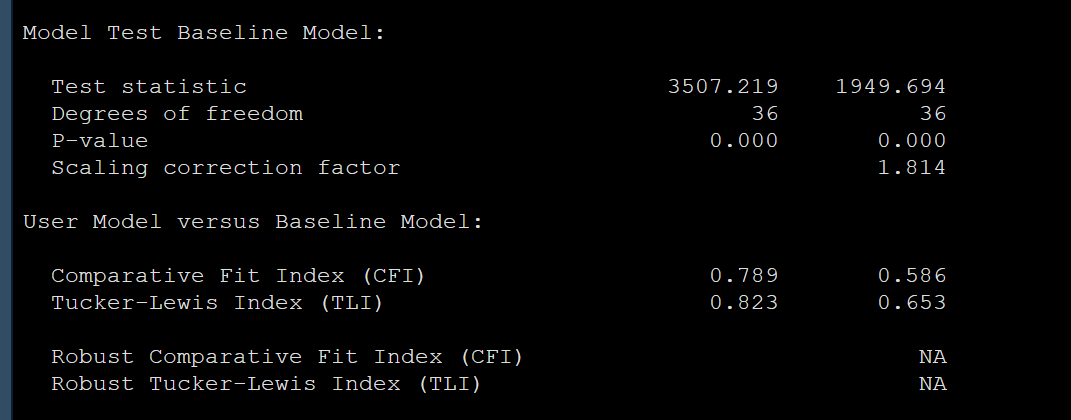Select the 'Robust Tucker-Lewis Index (TLI)' label

(x=266, y=384)
